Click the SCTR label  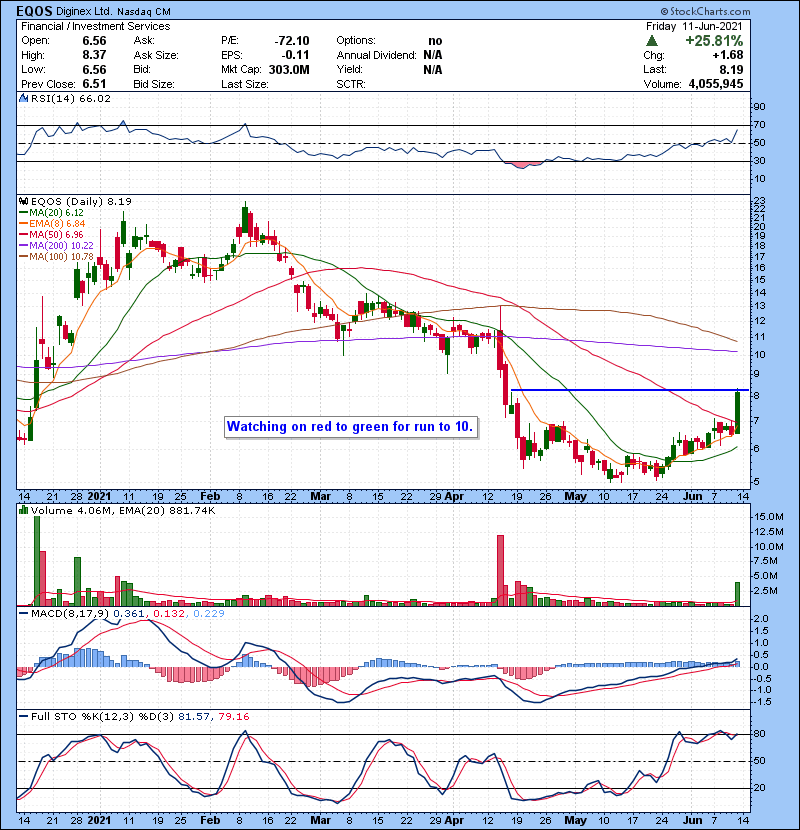pos(351,84)
